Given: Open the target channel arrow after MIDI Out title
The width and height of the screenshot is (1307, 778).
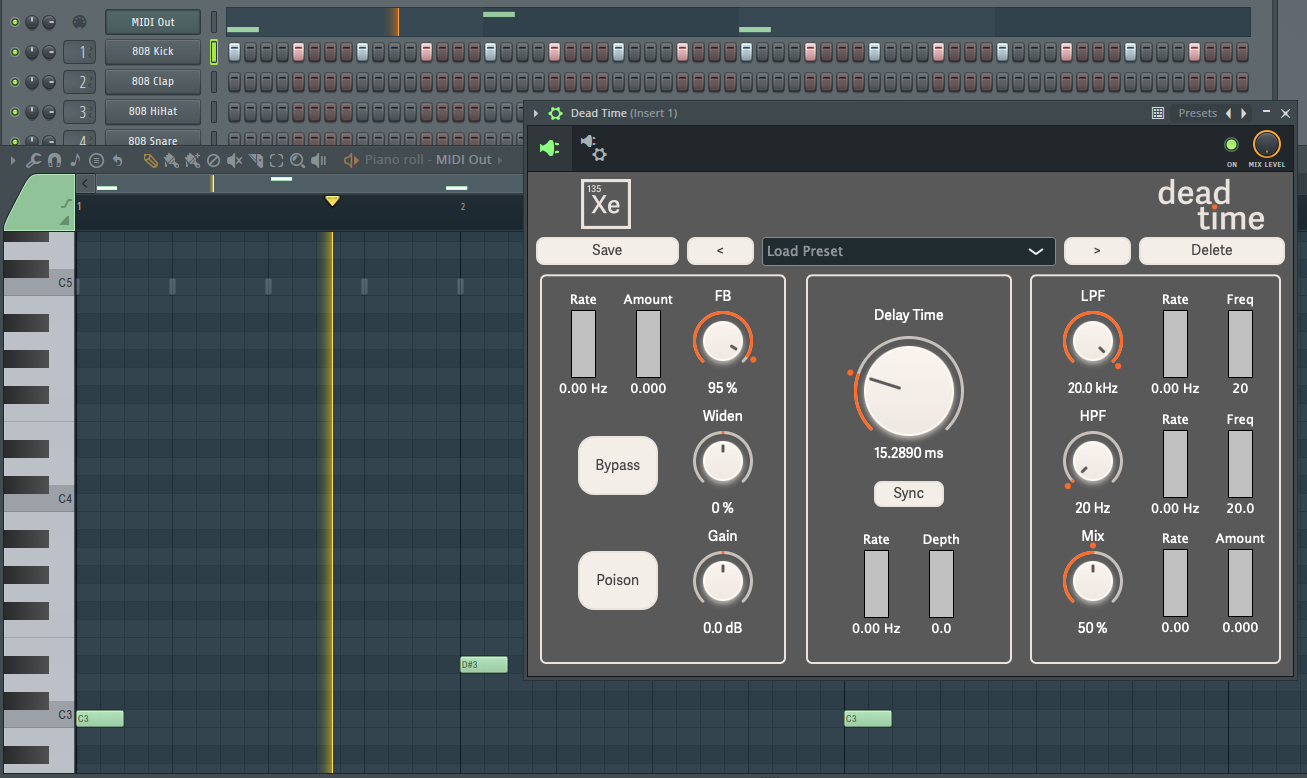Looking at the screenshot, I should pos(500,160).
